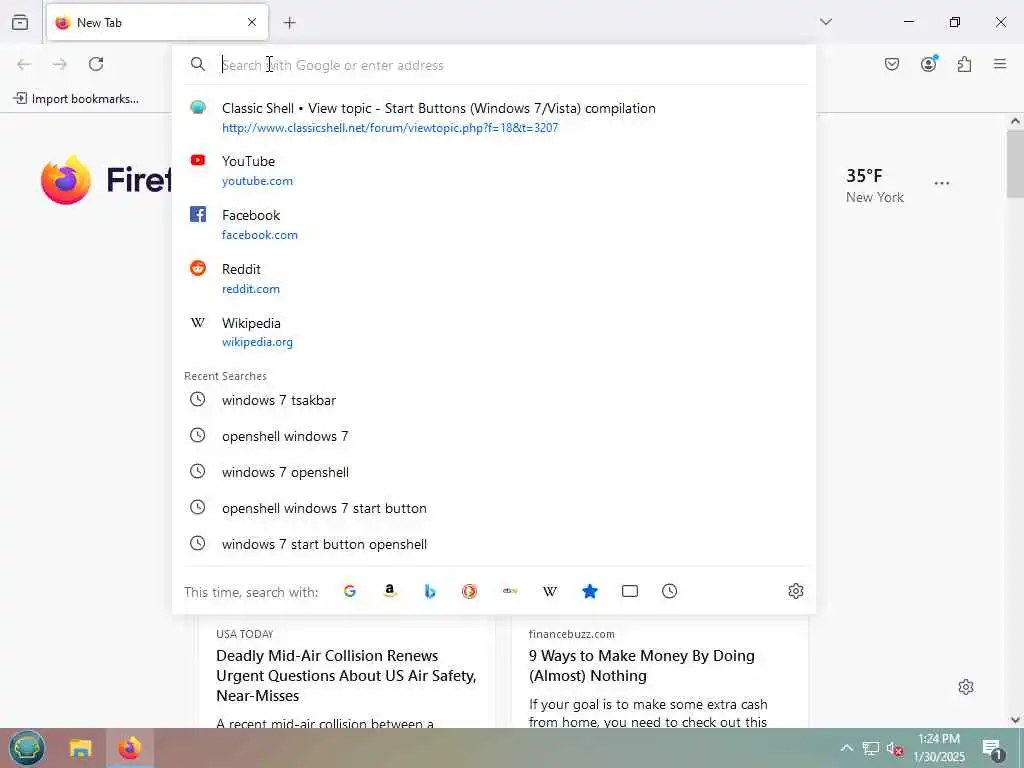Open the Facebook suggestion
Viewport: 1024px width, 768px height.
click(x=494, y=224)
